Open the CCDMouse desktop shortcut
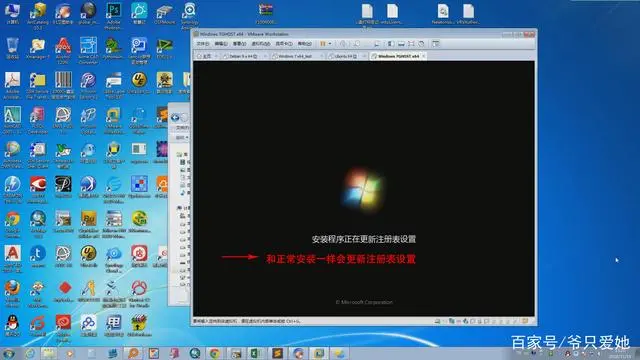This screenshot has height=360, width=640. [x=164, y=13]
